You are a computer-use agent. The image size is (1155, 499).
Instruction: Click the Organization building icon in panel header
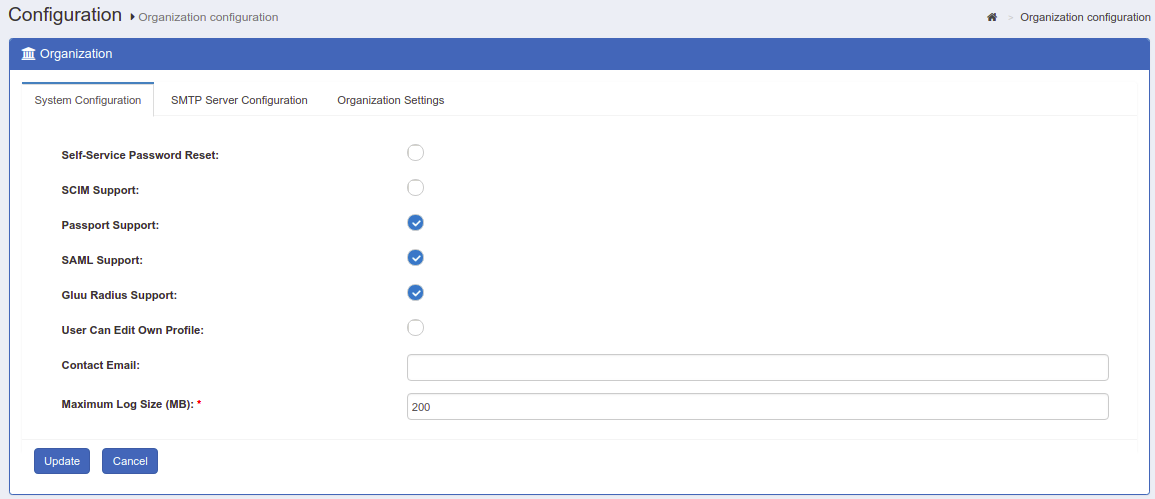(28, 54)
